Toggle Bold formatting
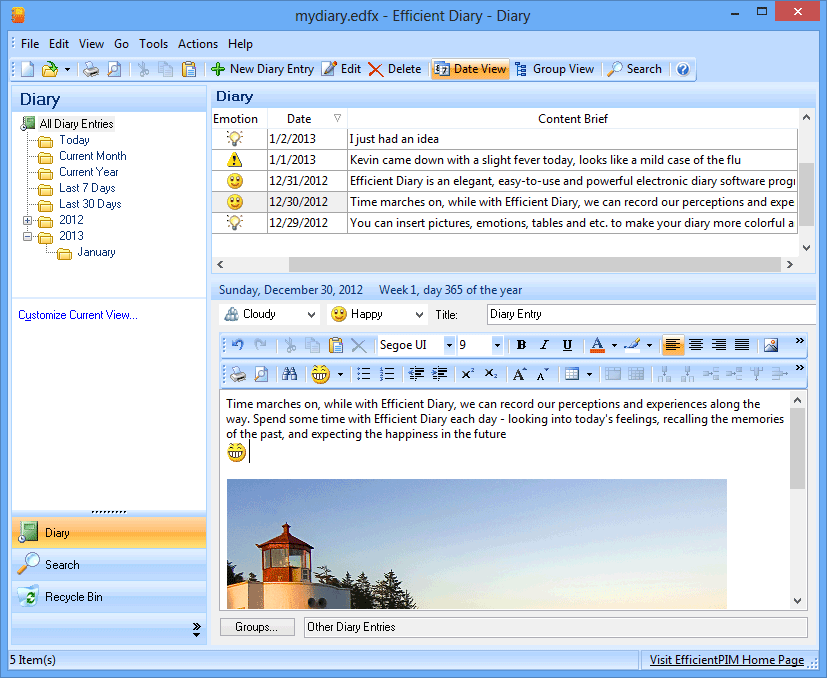This screenshot has width=827, height=678. tap(521, 345)
